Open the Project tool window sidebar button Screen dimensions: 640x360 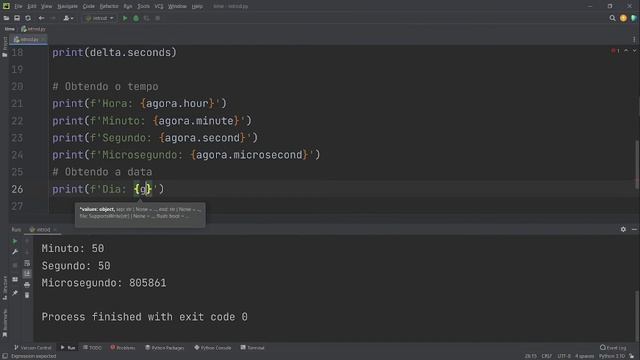click(4, 46)
